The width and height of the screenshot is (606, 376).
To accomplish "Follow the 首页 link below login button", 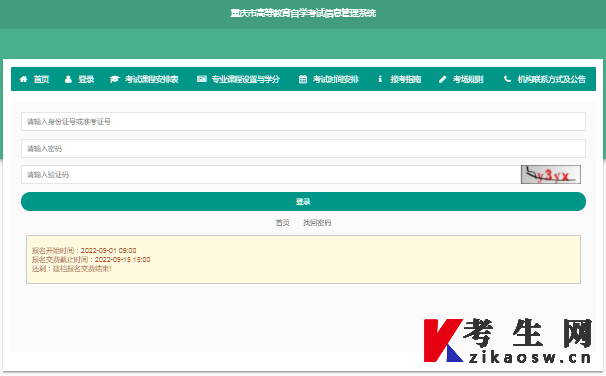I will 283,223.
